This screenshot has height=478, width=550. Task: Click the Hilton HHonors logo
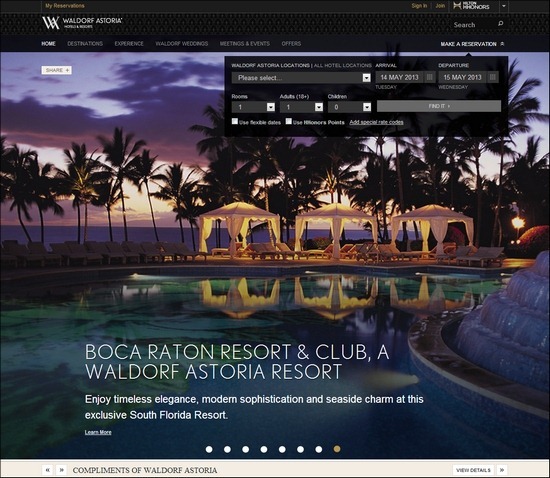coord(471,6)
